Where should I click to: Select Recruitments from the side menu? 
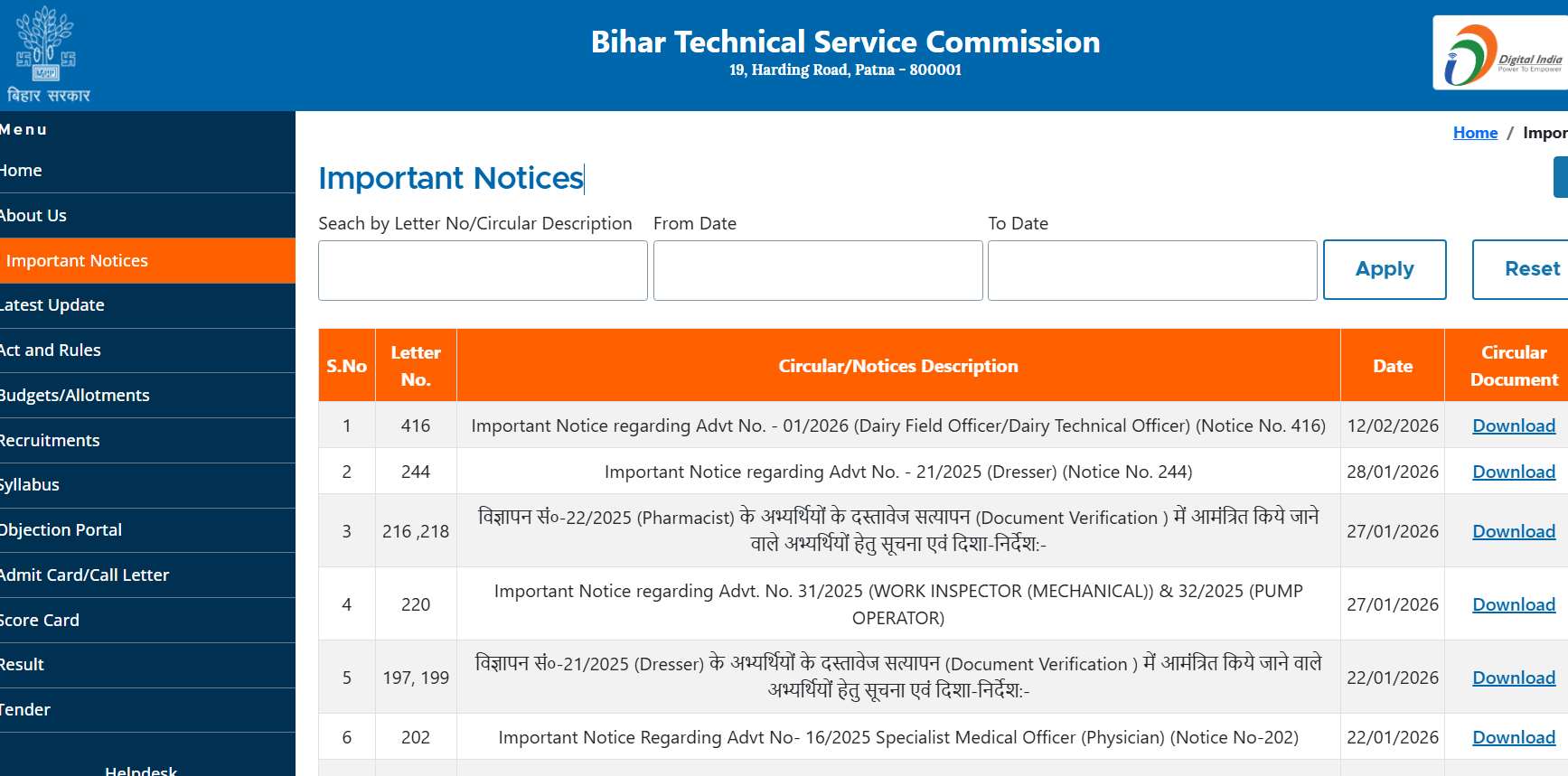[51, 441]
